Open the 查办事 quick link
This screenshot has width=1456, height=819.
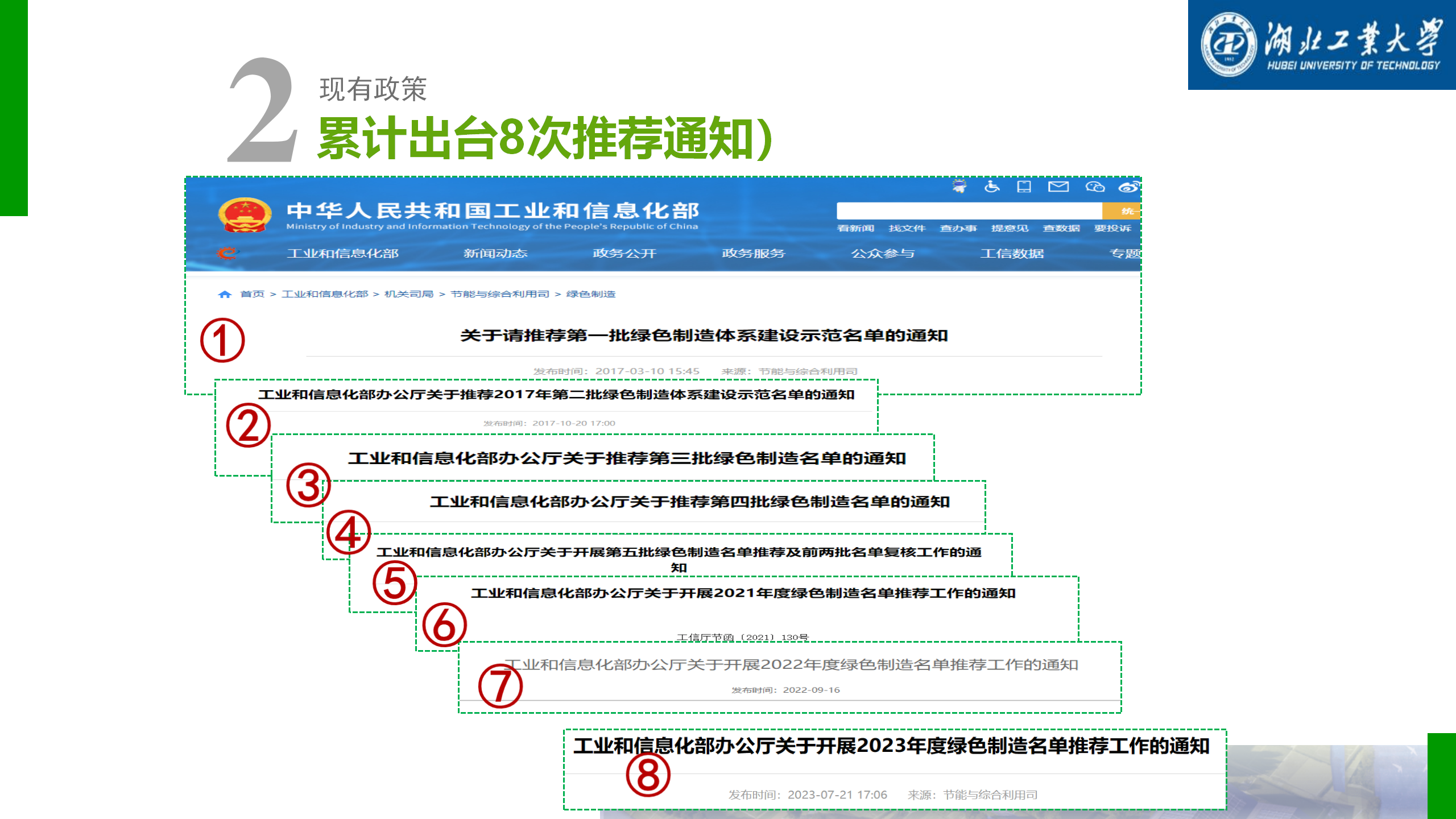point(958,228)
